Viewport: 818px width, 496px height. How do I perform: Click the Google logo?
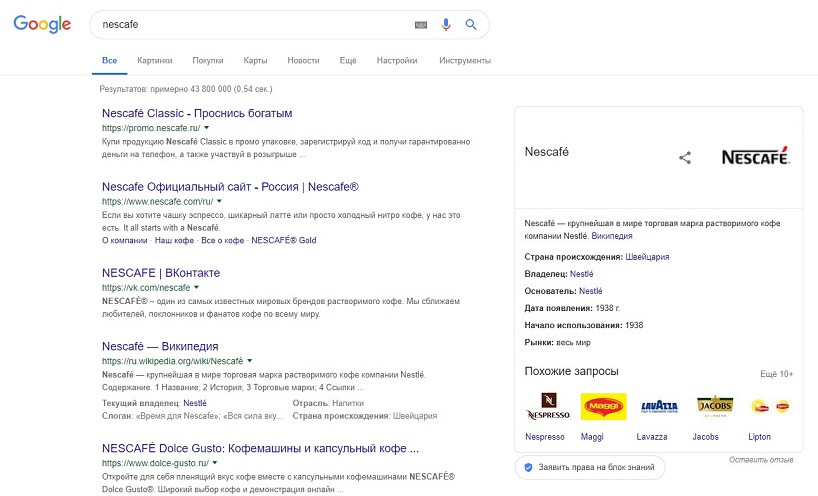[x=42, y=24]
